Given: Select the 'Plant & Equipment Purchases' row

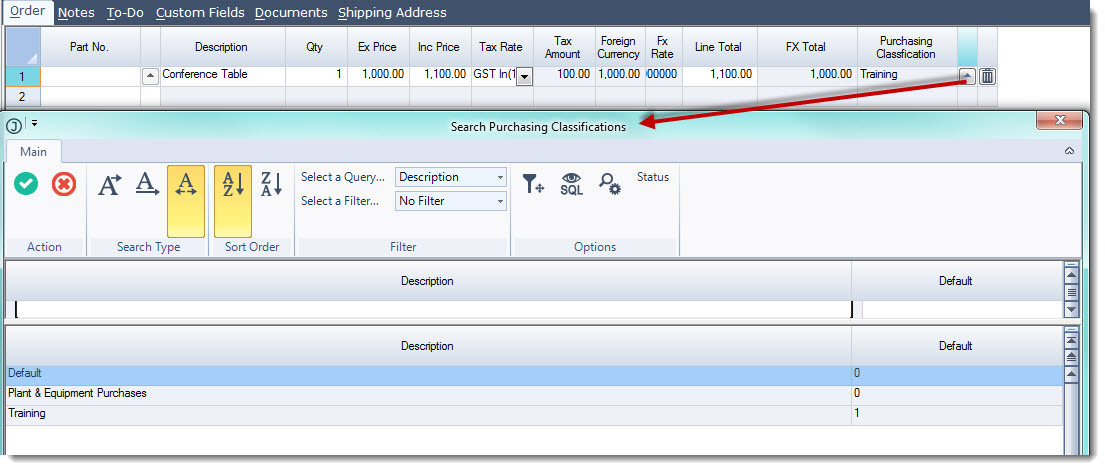Looking at the screenshot, I should click(533, 395).
